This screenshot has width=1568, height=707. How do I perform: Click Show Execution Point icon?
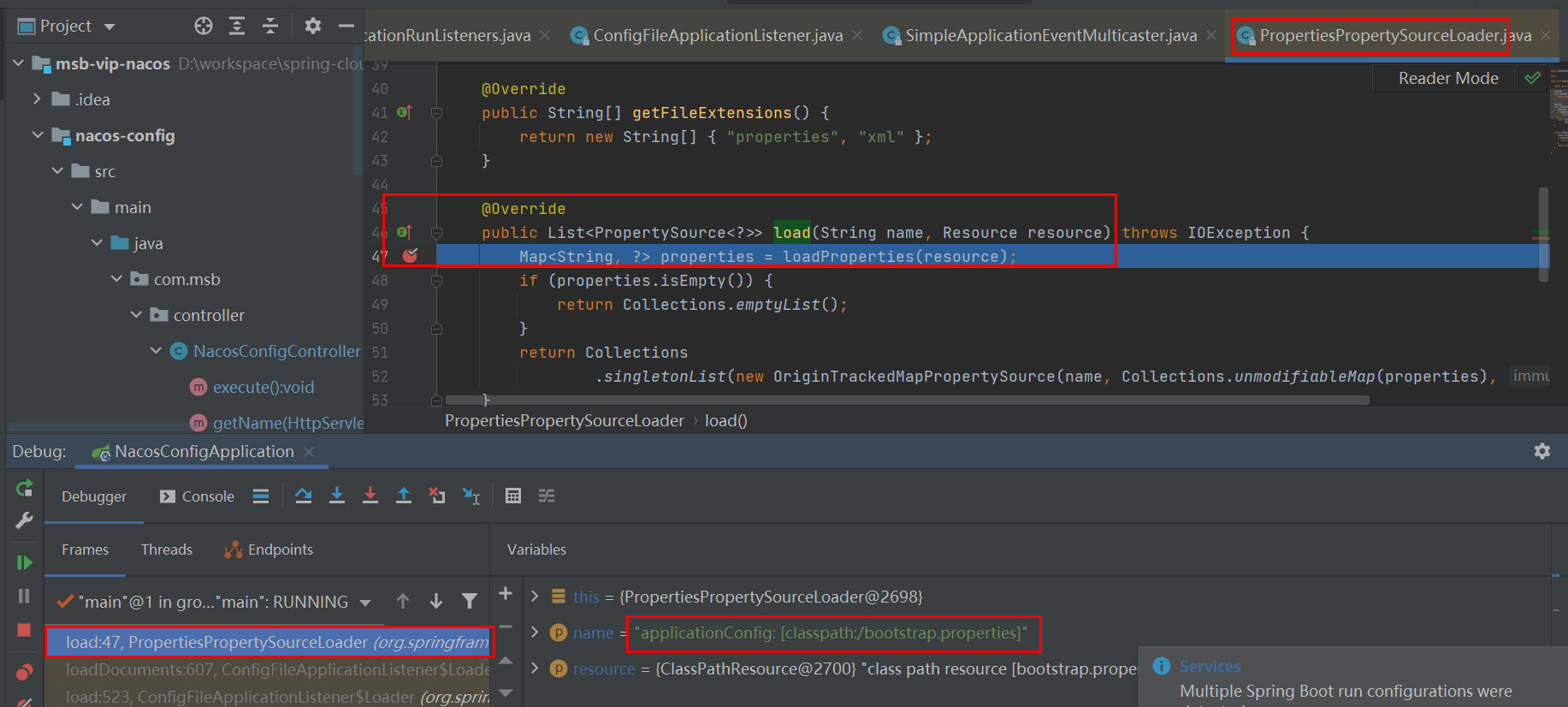(x=261, y=496)
